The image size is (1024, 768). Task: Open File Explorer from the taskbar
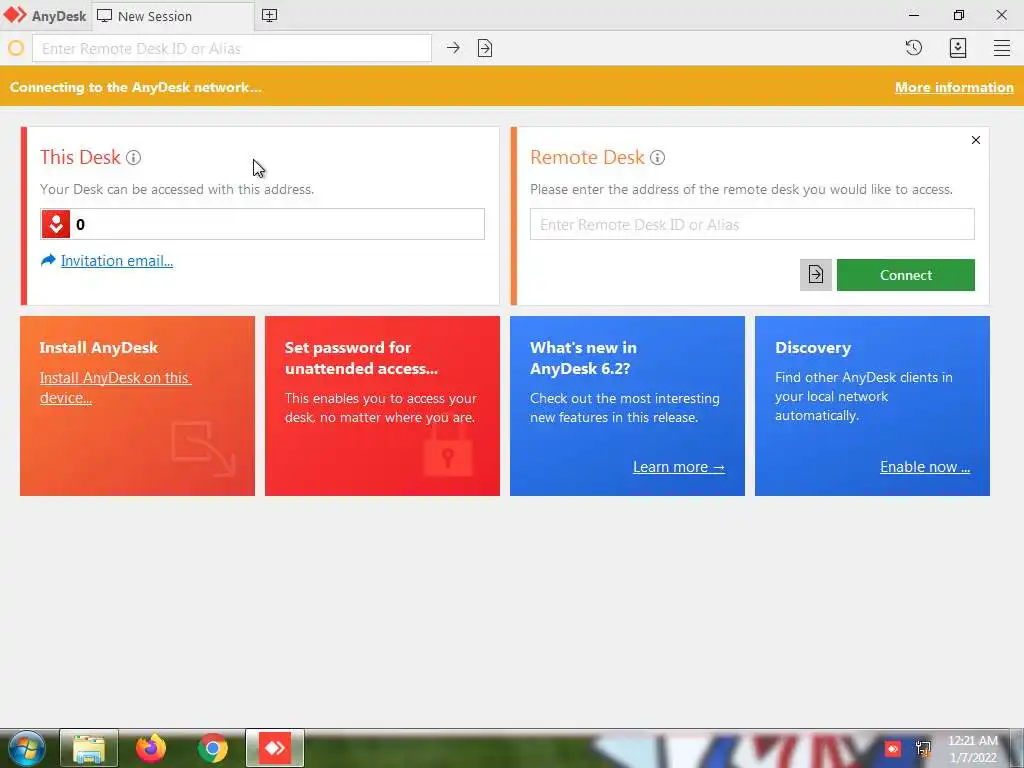tap(89, 748)
